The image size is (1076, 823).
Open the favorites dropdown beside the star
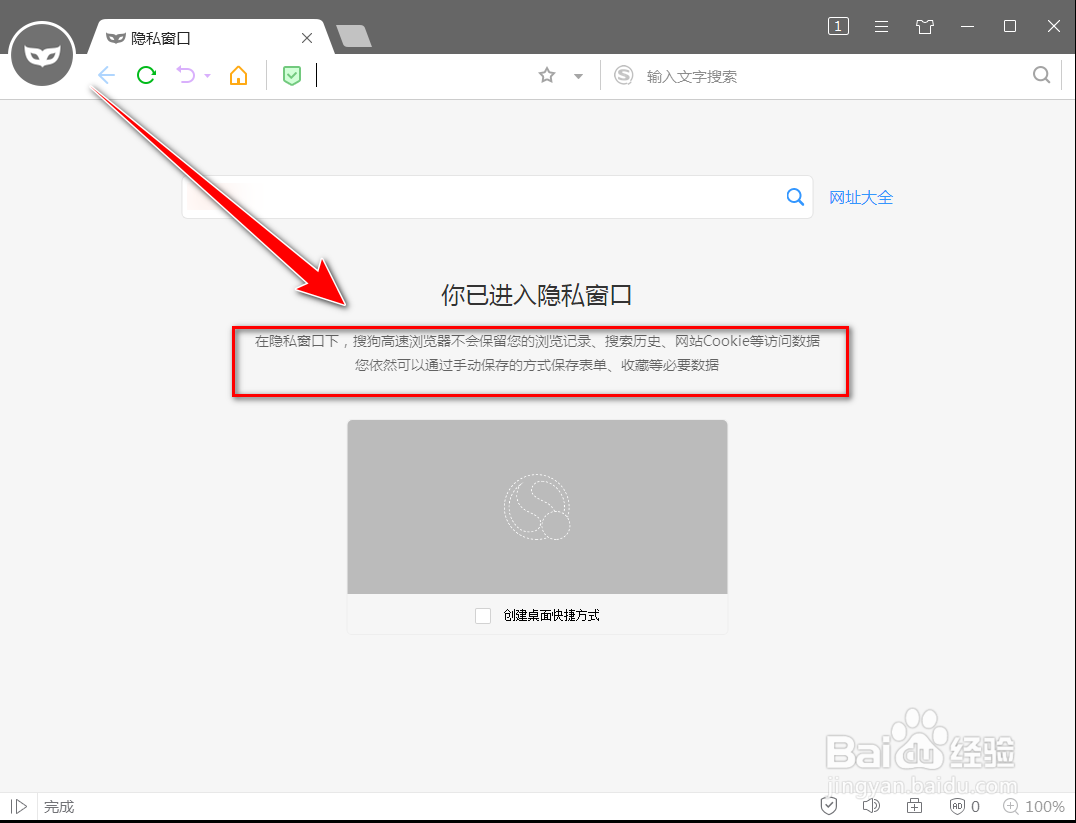pos(577,75)
